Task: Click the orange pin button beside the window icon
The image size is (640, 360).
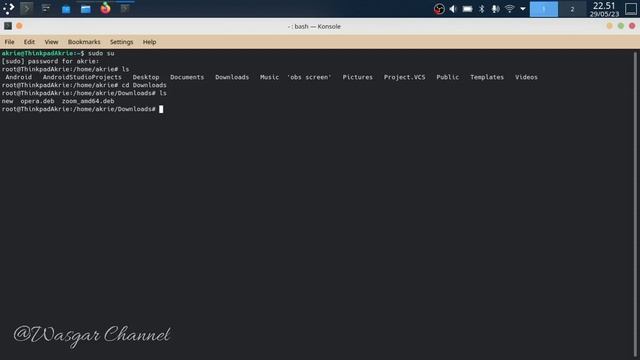Action: (x=19, y=26)
